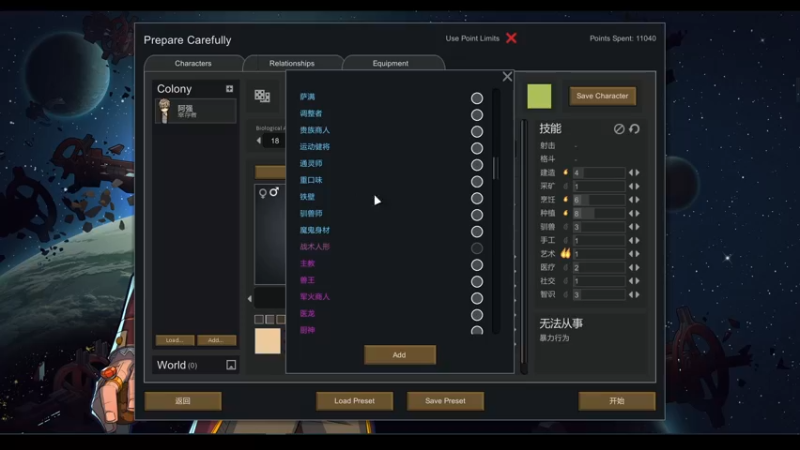
Task: Reset skills with the undo arrow icon
Action: [x=634, y=129]
